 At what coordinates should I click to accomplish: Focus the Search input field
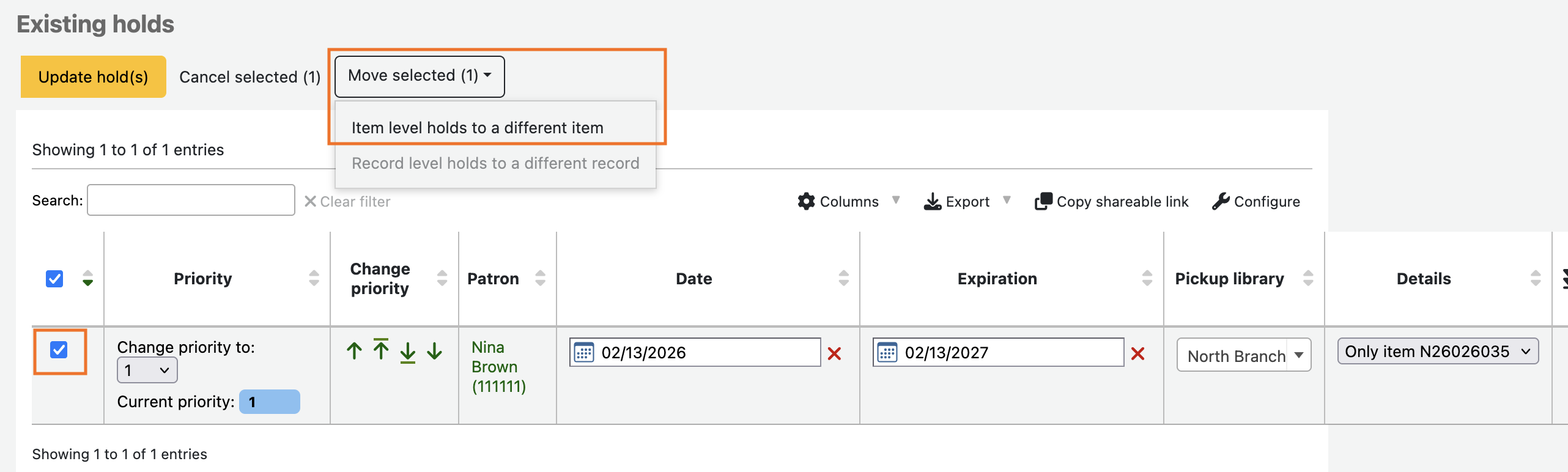click(191, 201)
